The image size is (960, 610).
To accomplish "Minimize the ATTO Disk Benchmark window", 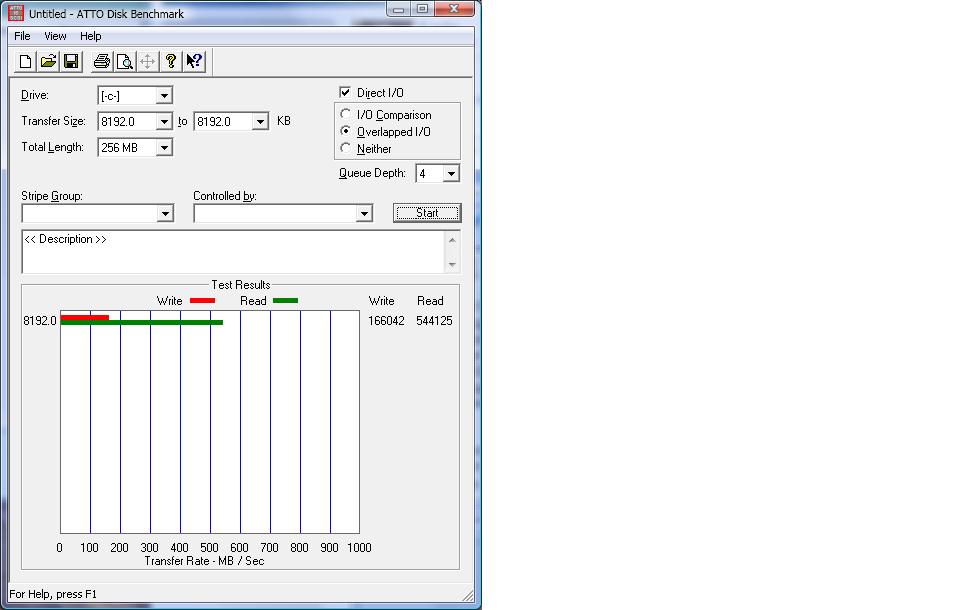I will tap(399, 9).
